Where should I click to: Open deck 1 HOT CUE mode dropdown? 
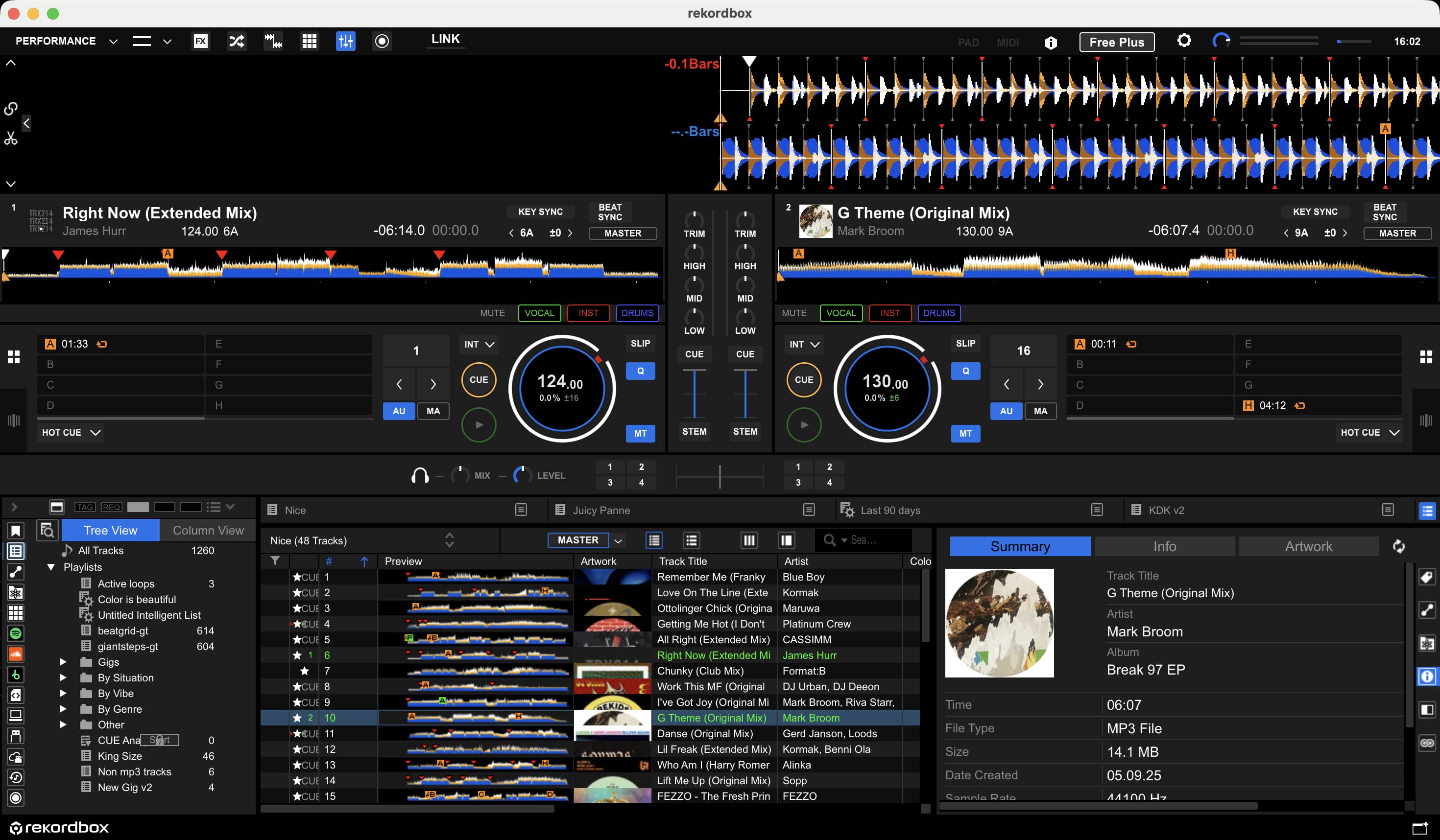point(71,432)
